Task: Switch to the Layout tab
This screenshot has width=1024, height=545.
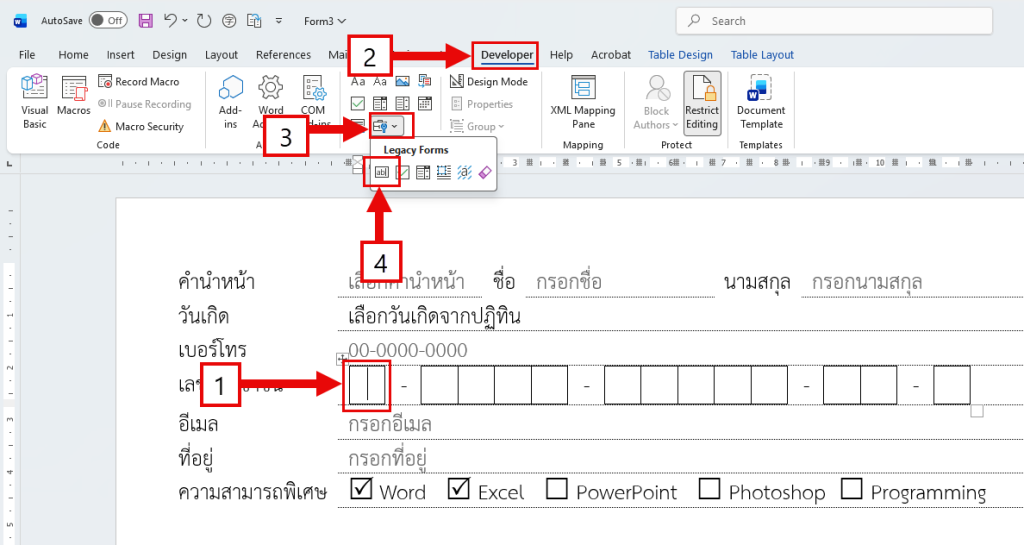Action: (221, 55)
